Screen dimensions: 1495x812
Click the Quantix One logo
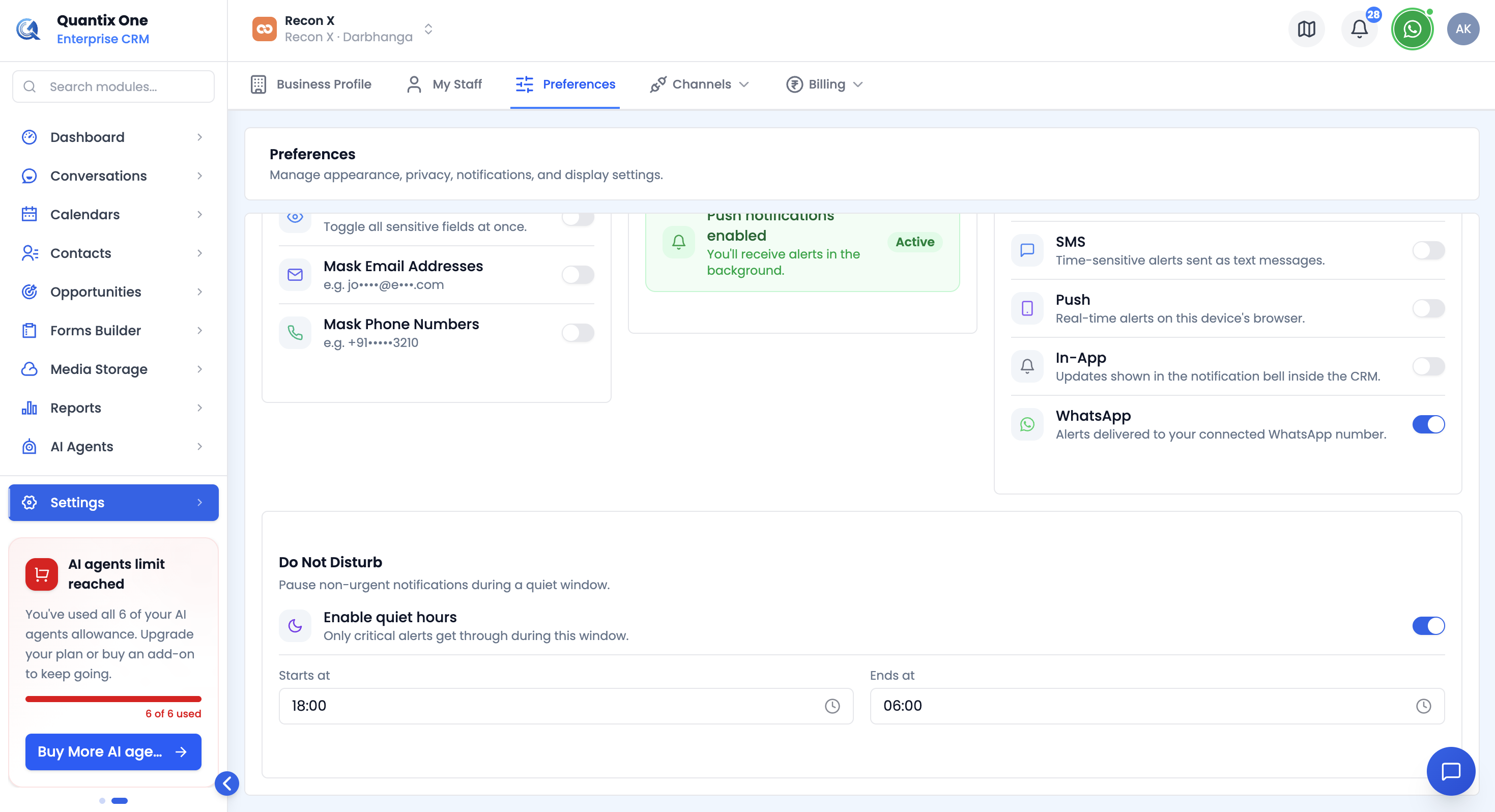tap(28, 29)
